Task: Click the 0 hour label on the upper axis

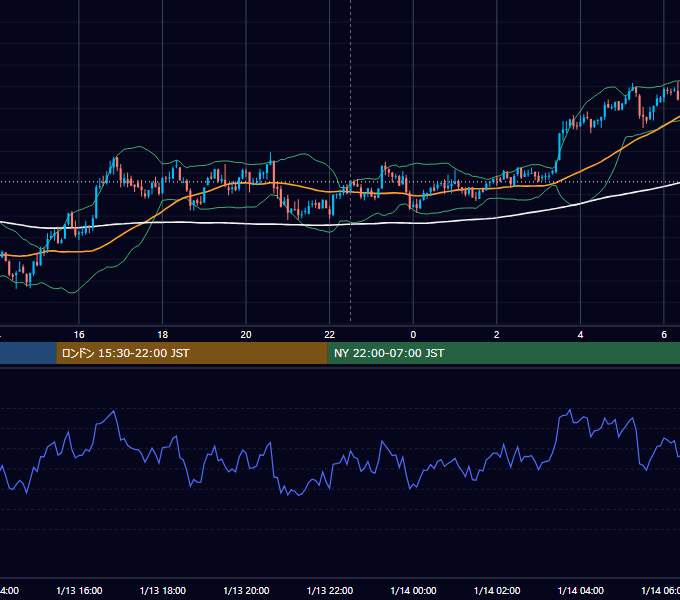Action: 413,335
